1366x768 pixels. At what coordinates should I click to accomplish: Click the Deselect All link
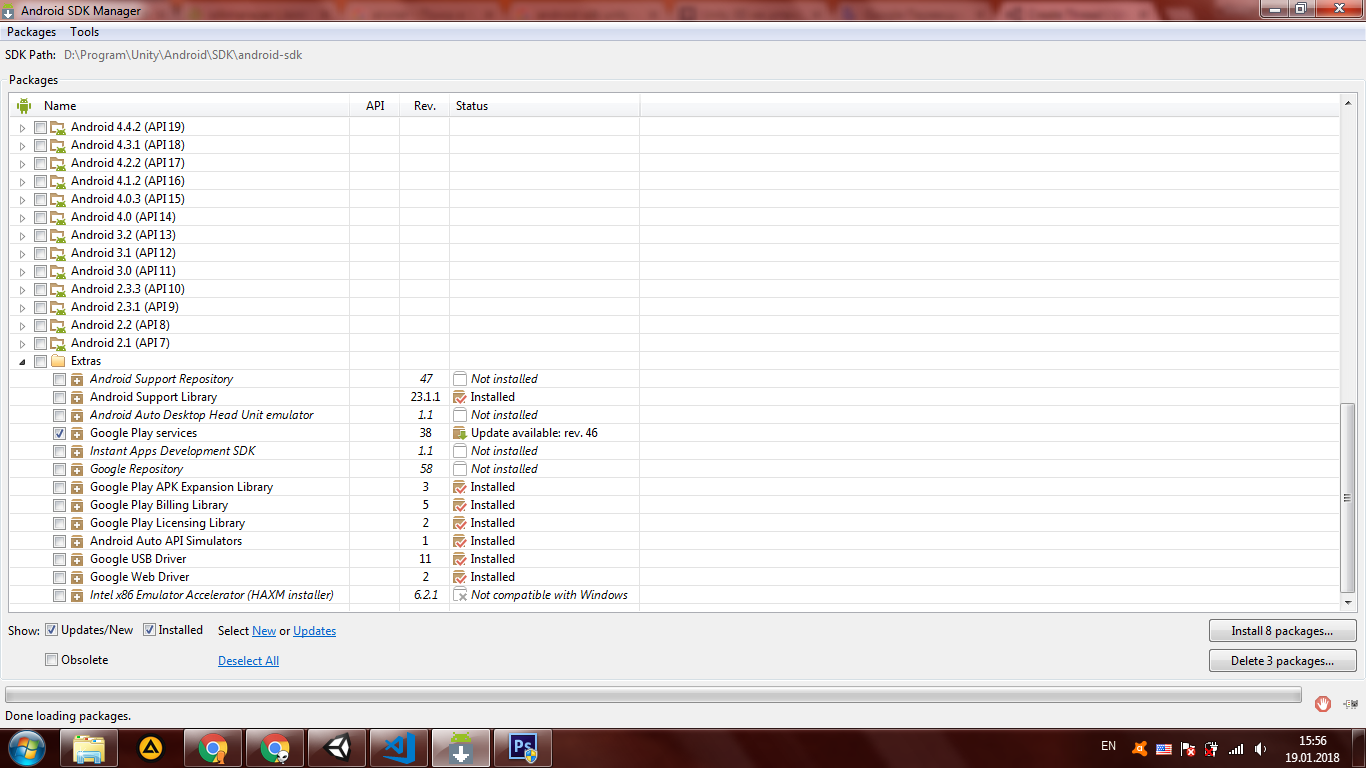point(248,661)
